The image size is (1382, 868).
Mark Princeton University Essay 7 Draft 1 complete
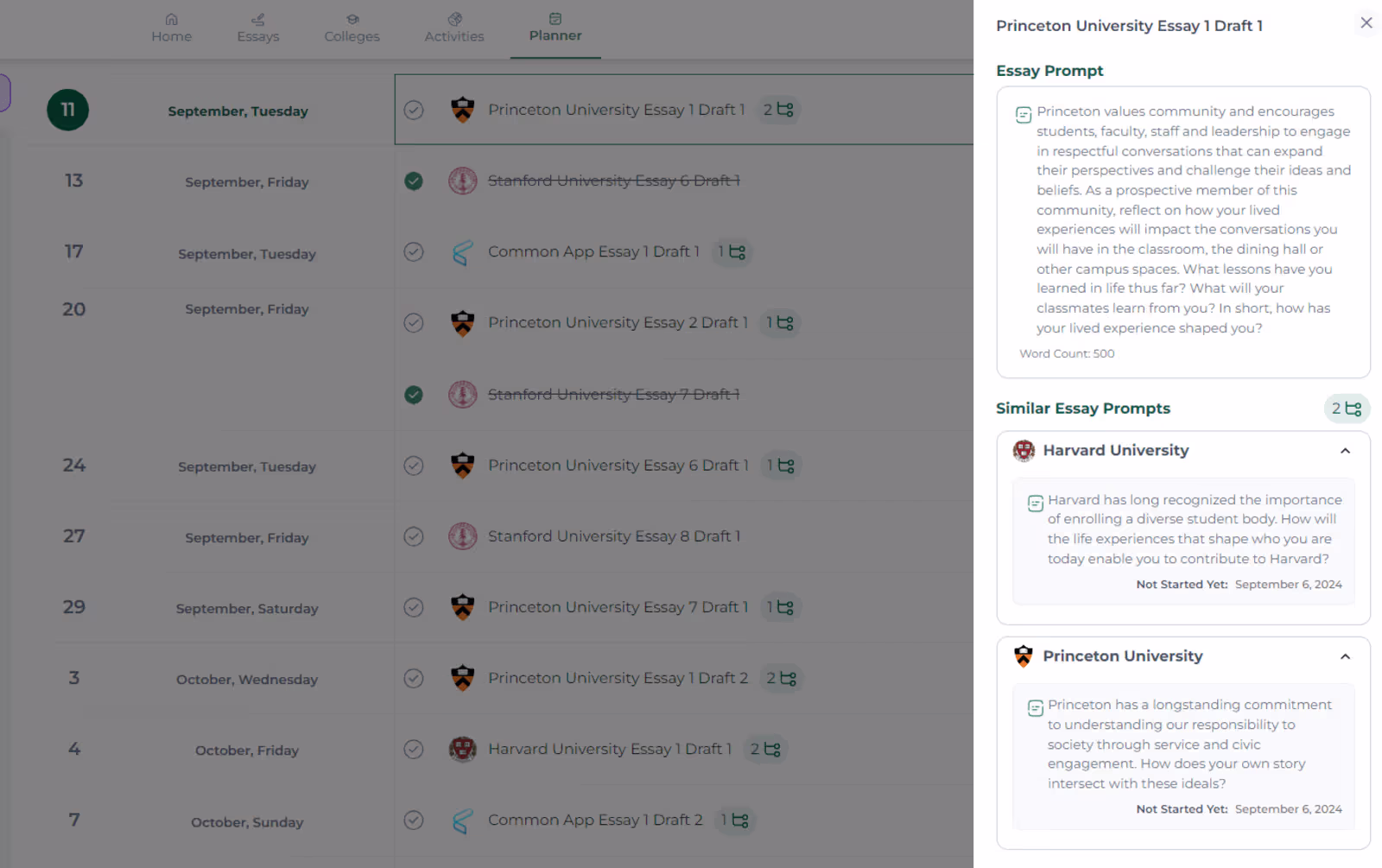tap(414, 607)
